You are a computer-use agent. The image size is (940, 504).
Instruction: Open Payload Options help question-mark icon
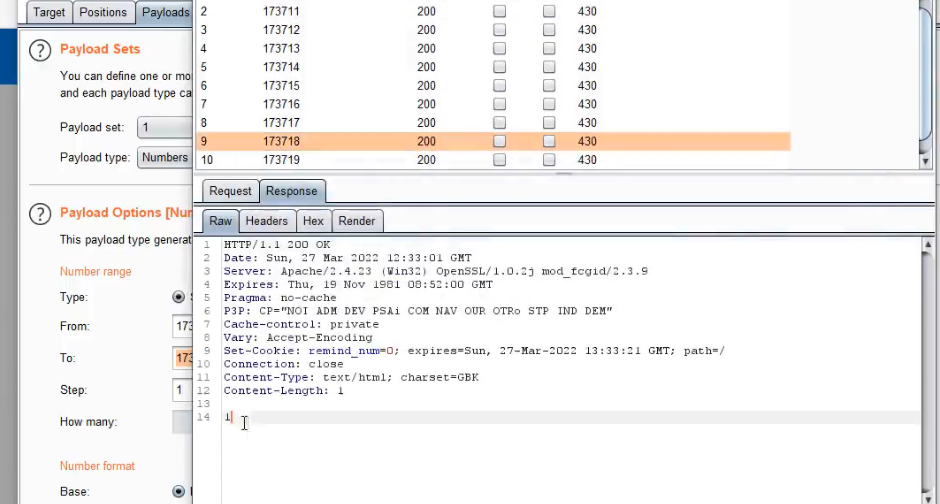pyautogui.click(x=40, y=214)
